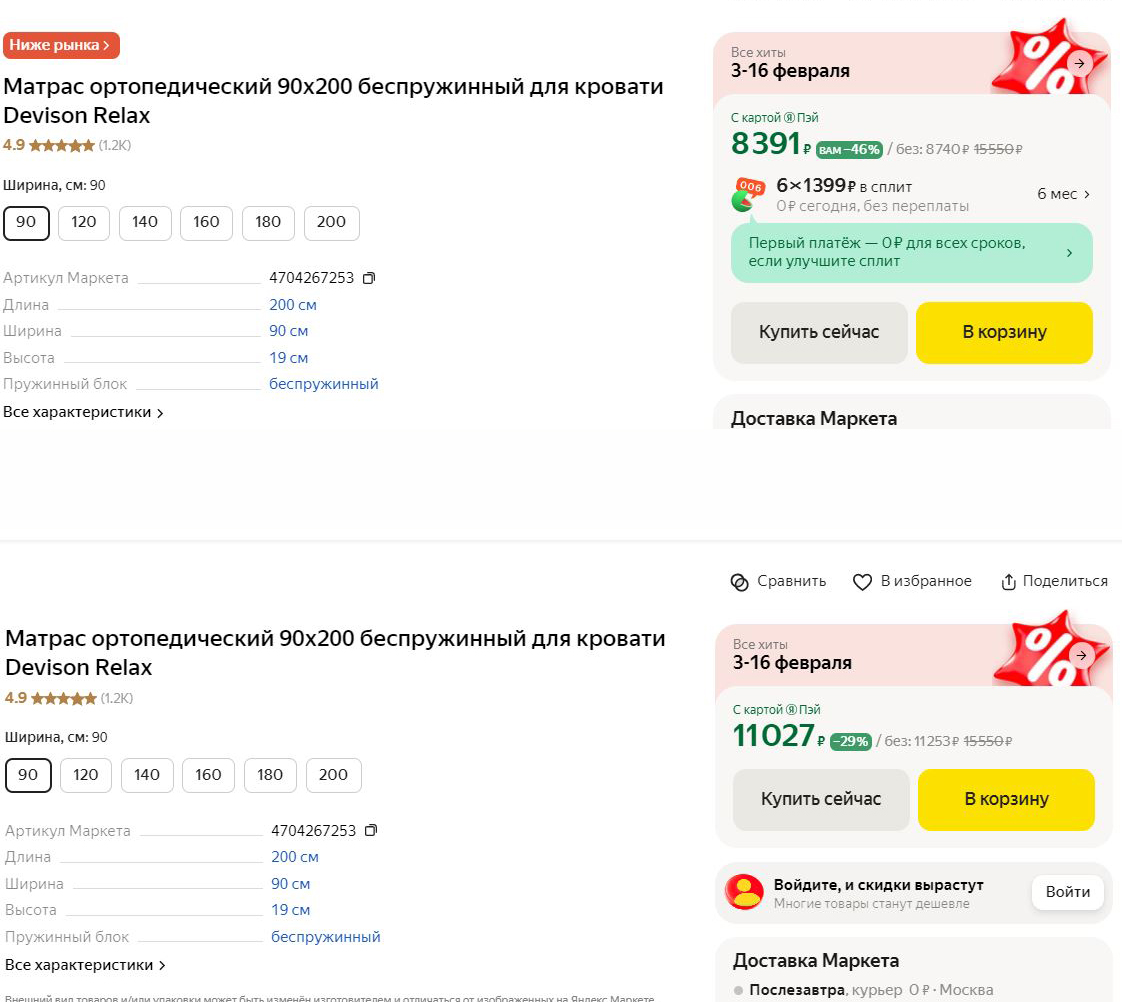Open lower Все хиты promo arrow
The height and width of the screenshot is (1002, 1122).
[1081, 655]
